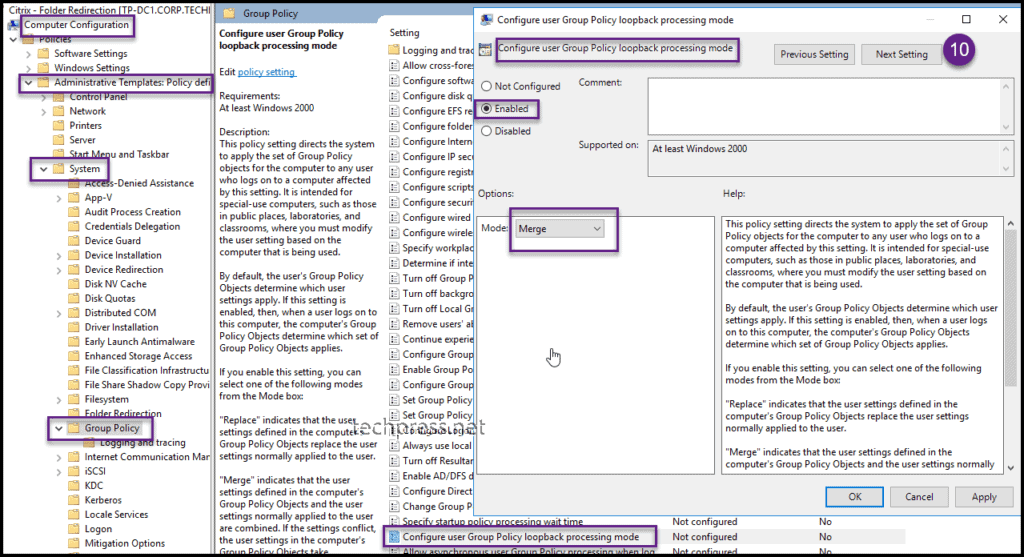The image size is (1024, 557).
Task: Select the Enhanced Storage Access folder icon
Action: click(74, 355)
